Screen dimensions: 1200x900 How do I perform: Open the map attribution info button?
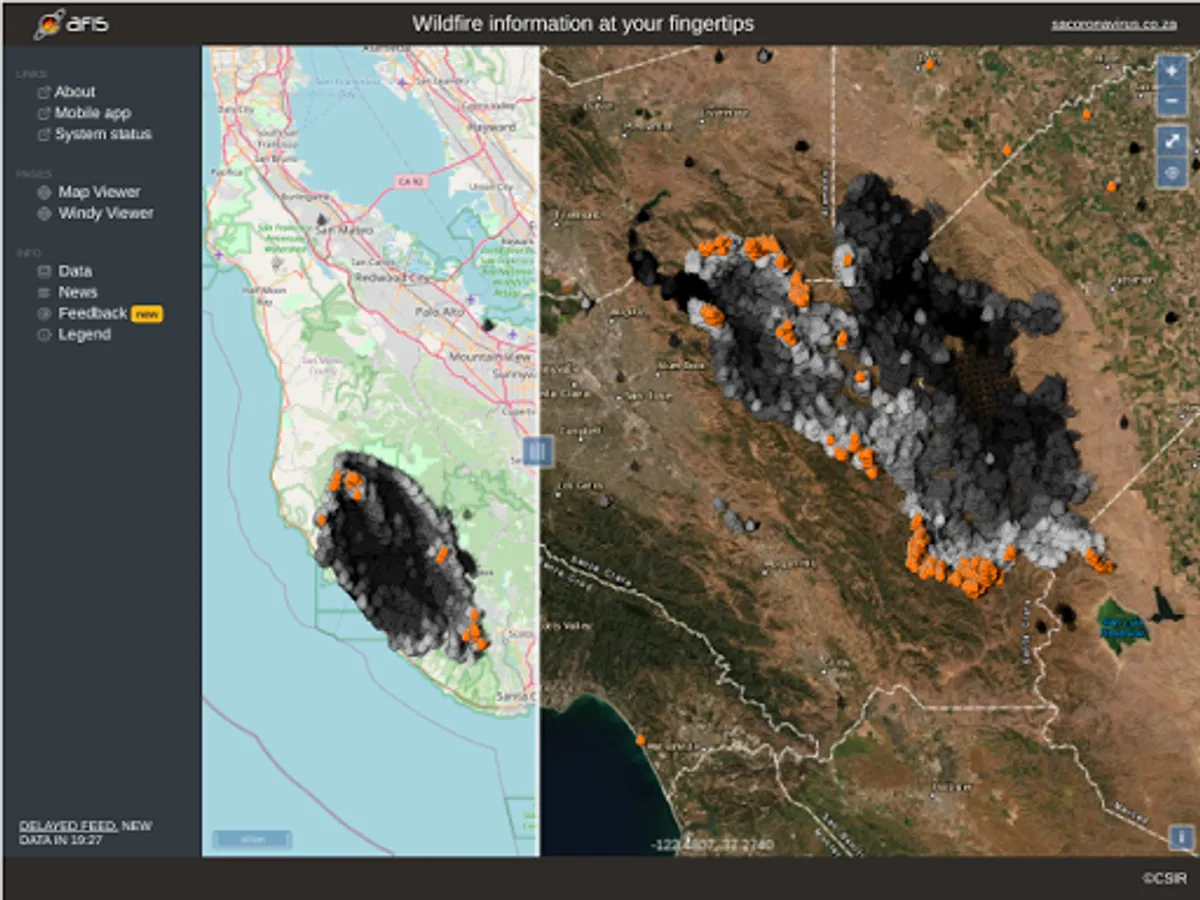(1181, 837)
